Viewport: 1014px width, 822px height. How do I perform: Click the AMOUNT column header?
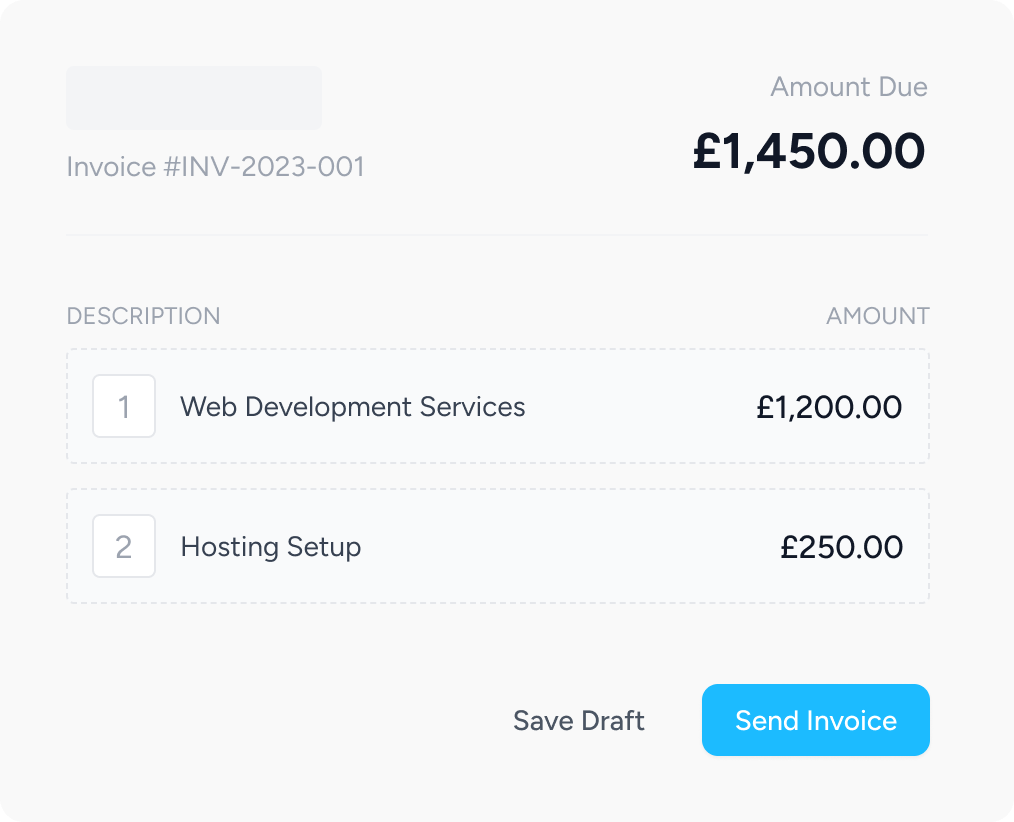coord(877,315)
